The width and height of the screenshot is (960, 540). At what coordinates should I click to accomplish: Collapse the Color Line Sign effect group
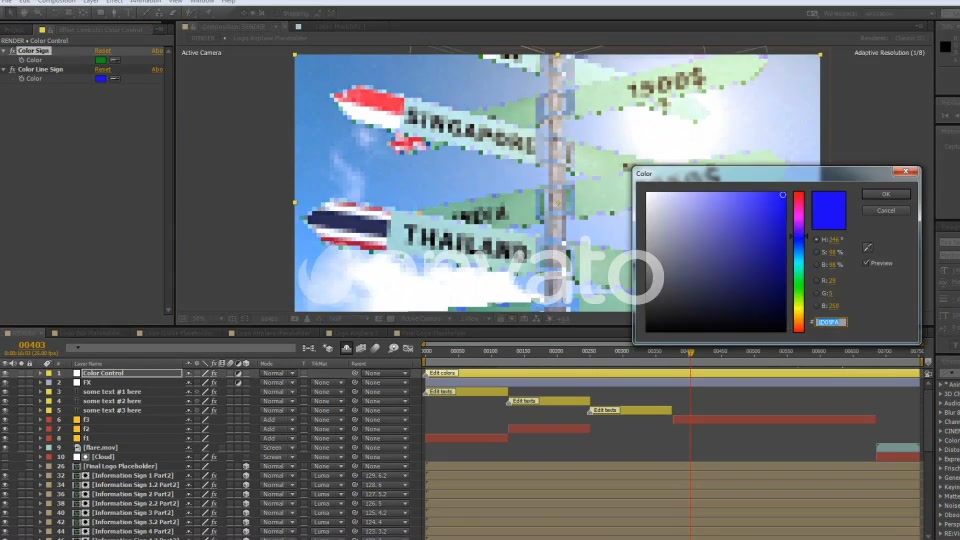pyautogui.click(x=4, y=69)
